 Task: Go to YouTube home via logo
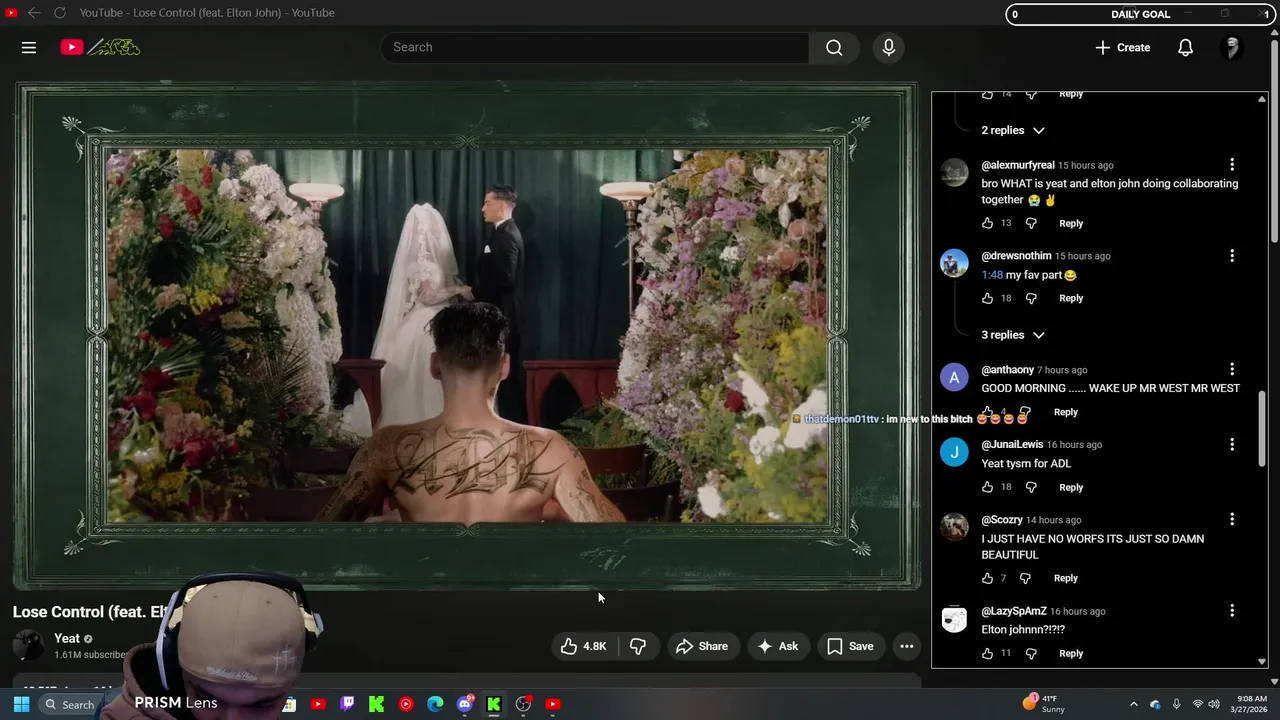(x=100, y=47)
